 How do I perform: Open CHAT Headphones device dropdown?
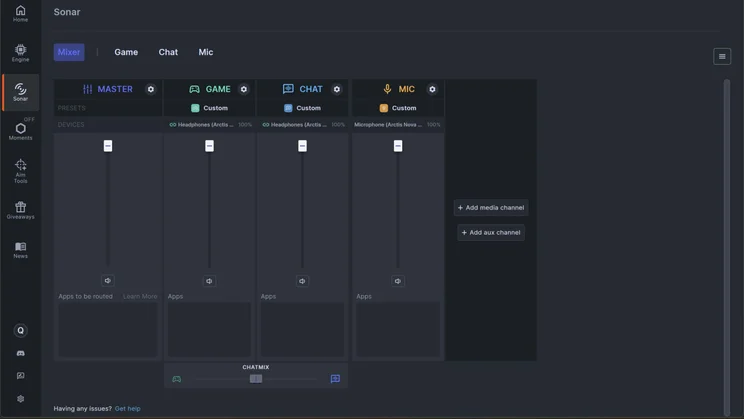pyautogui.click(x=302, y=125)
